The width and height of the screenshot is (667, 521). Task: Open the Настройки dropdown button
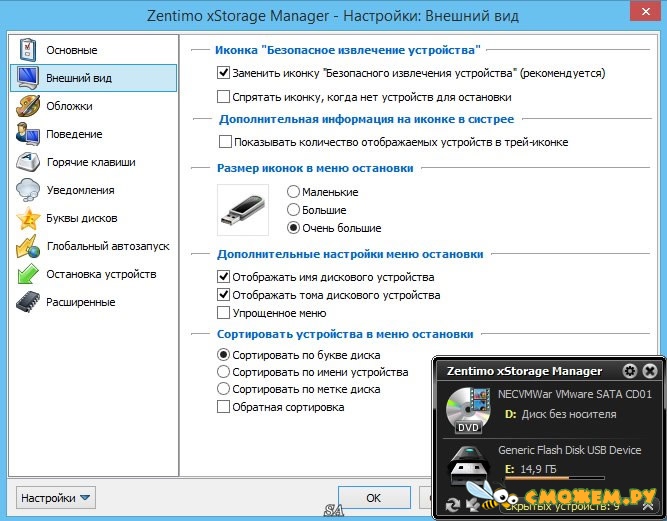[56, 498]
